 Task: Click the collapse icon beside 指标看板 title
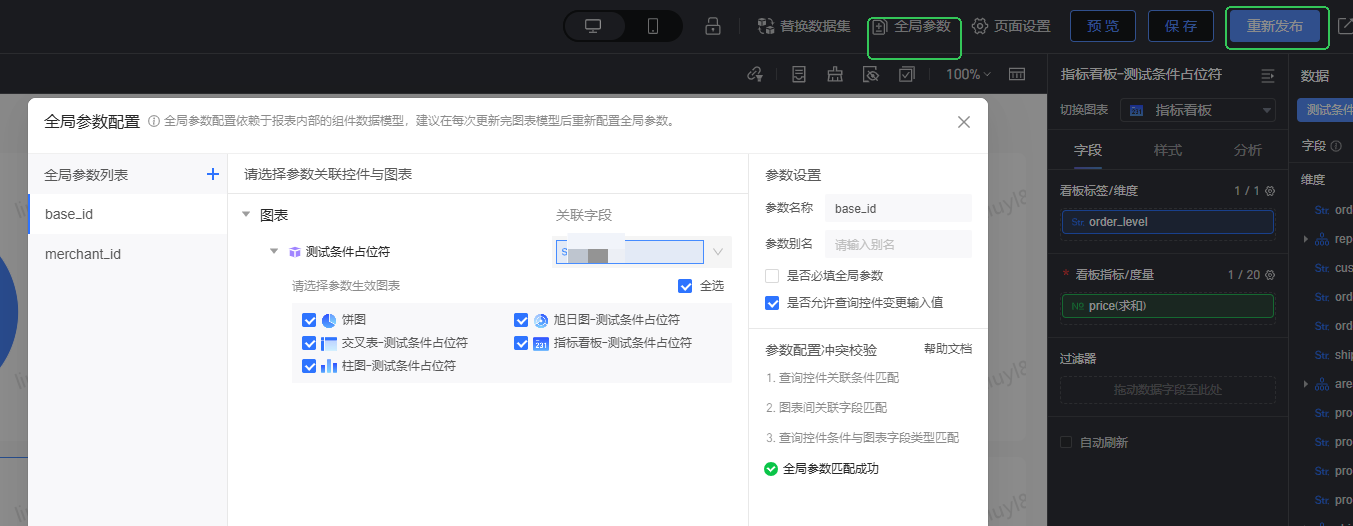click(x=1268, y=75)
